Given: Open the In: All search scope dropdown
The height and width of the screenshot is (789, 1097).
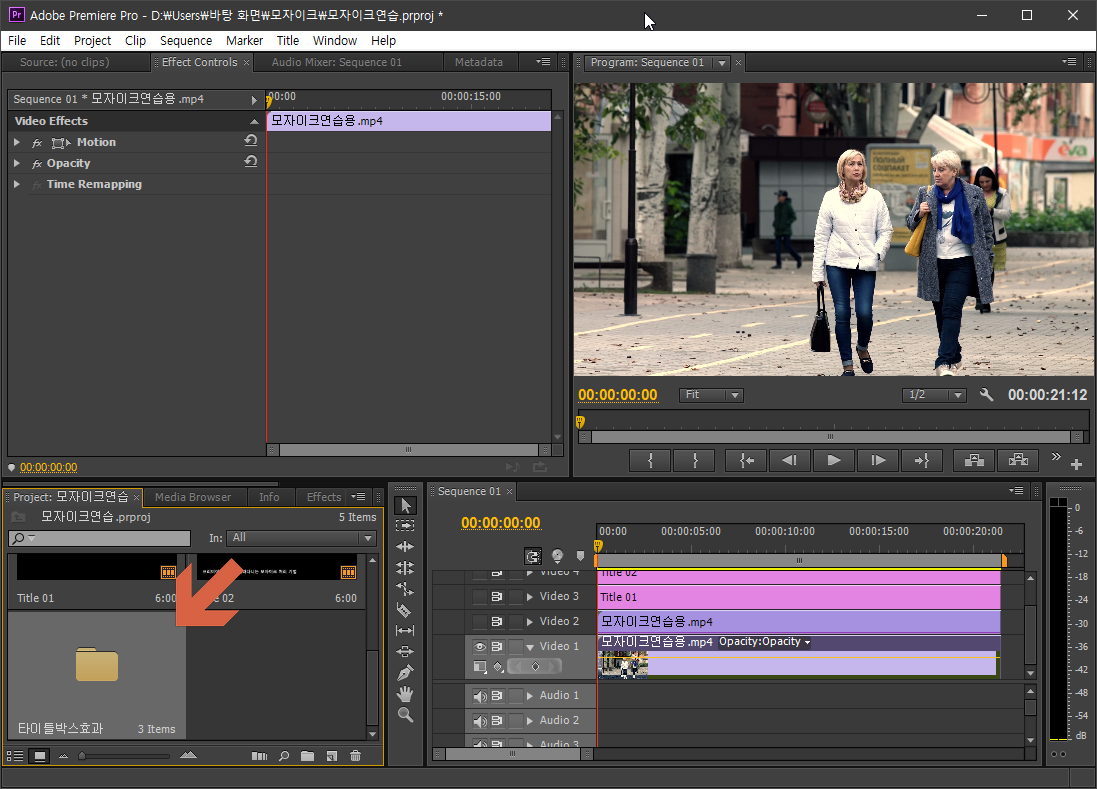Looking at the screenshot, I should pos(301,538).
